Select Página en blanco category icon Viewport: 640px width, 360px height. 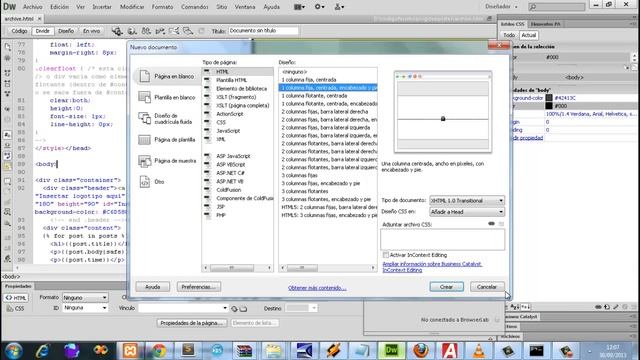click(x=144, y=76)
